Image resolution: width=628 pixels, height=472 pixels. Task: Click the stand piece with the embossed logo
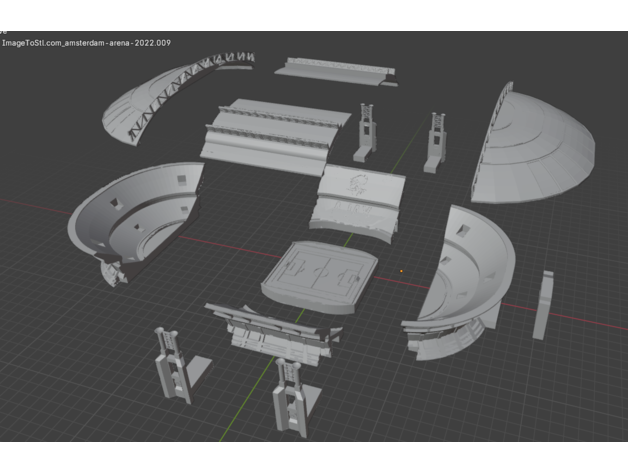(x=362, y=195)
